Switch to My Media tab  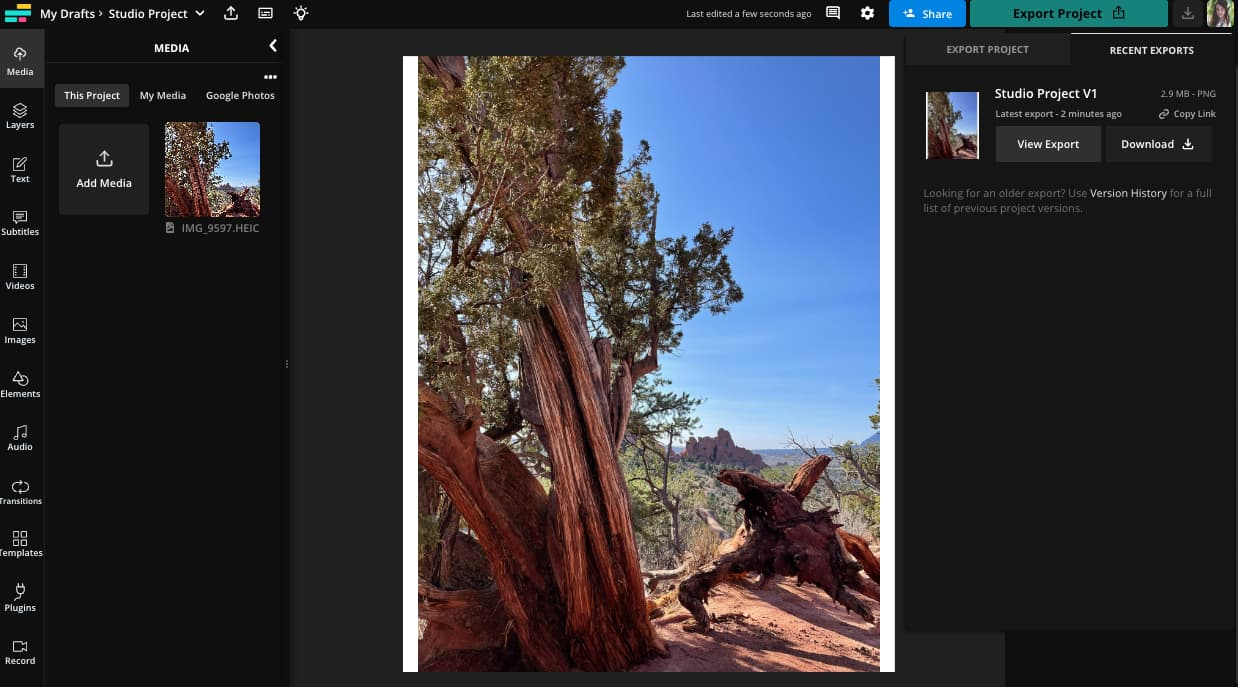coord(163,95)
